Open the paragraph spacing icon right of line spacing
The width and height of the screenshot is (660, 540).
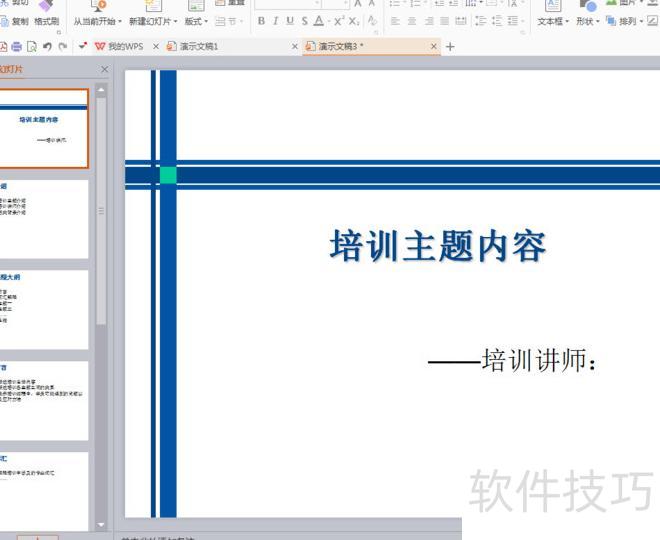(x=497, y=21)
